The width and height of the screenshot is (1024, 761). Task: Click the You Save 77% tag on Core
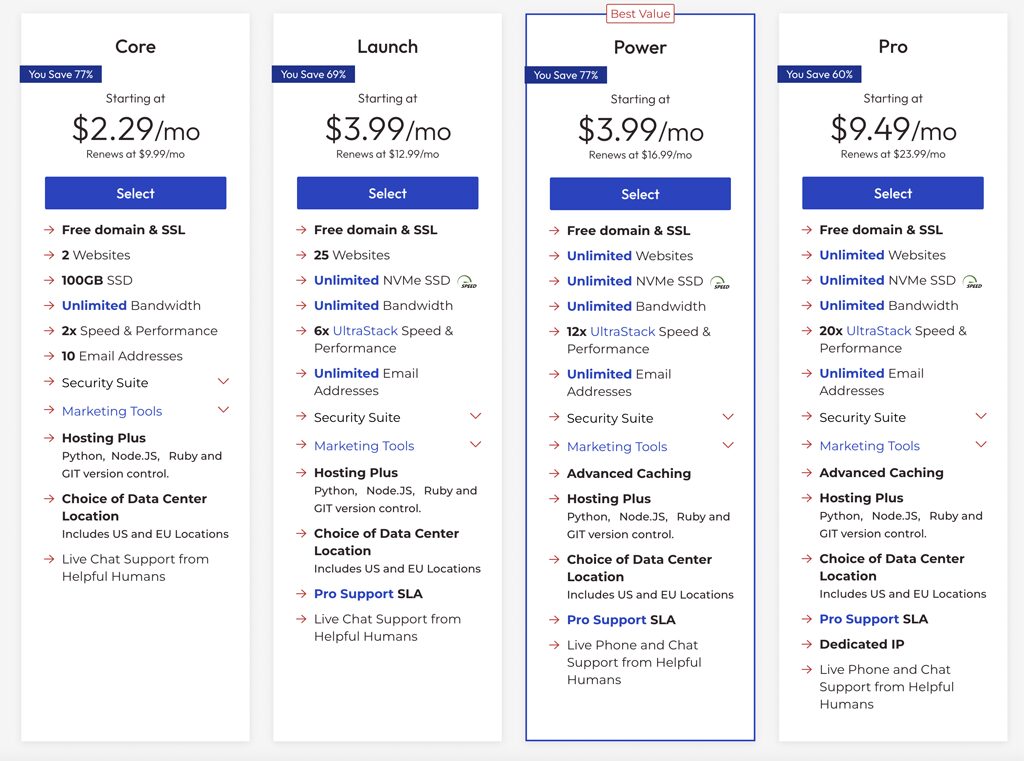(x=61, y=74)
